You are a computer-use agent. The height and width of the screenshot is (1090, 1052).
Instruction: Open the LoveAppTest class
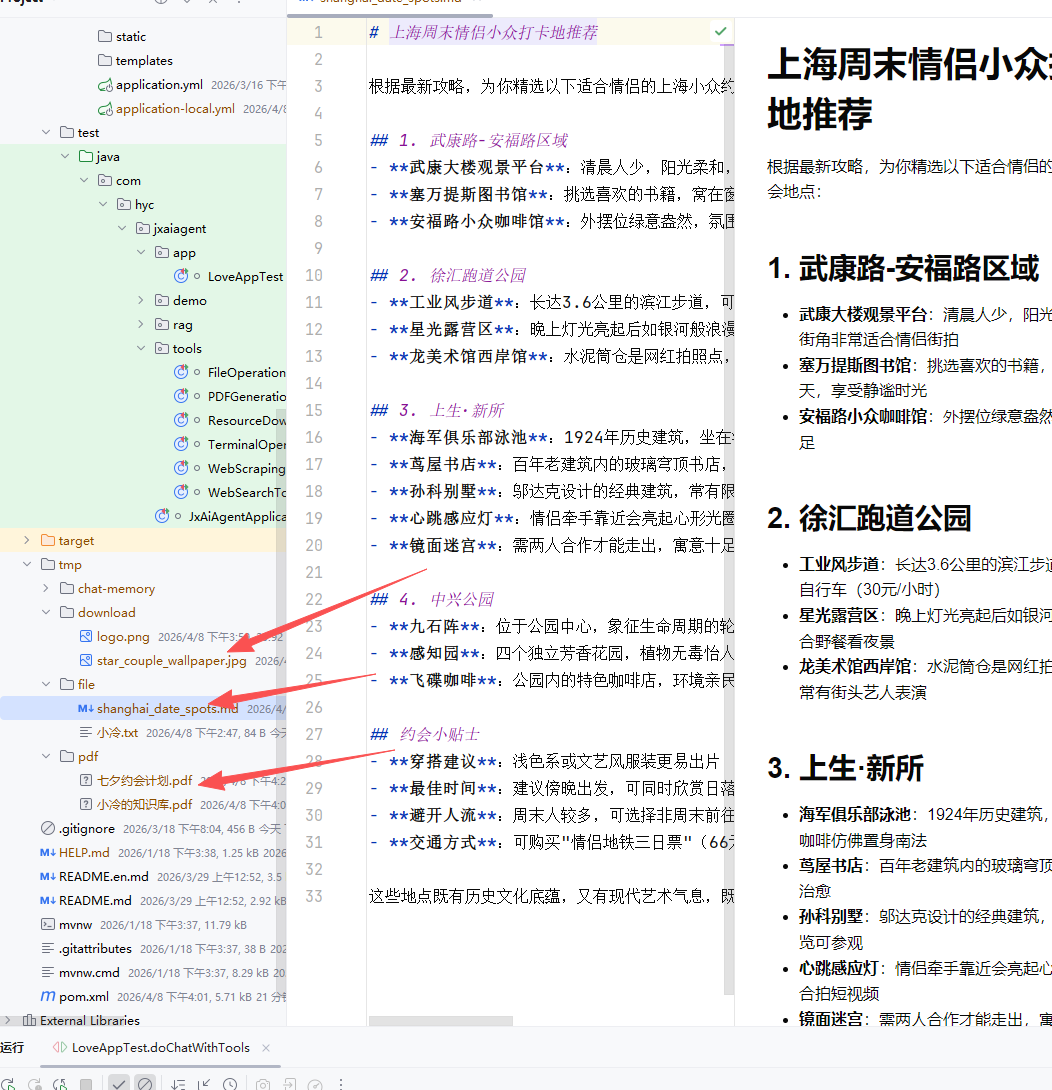point(245,277)
